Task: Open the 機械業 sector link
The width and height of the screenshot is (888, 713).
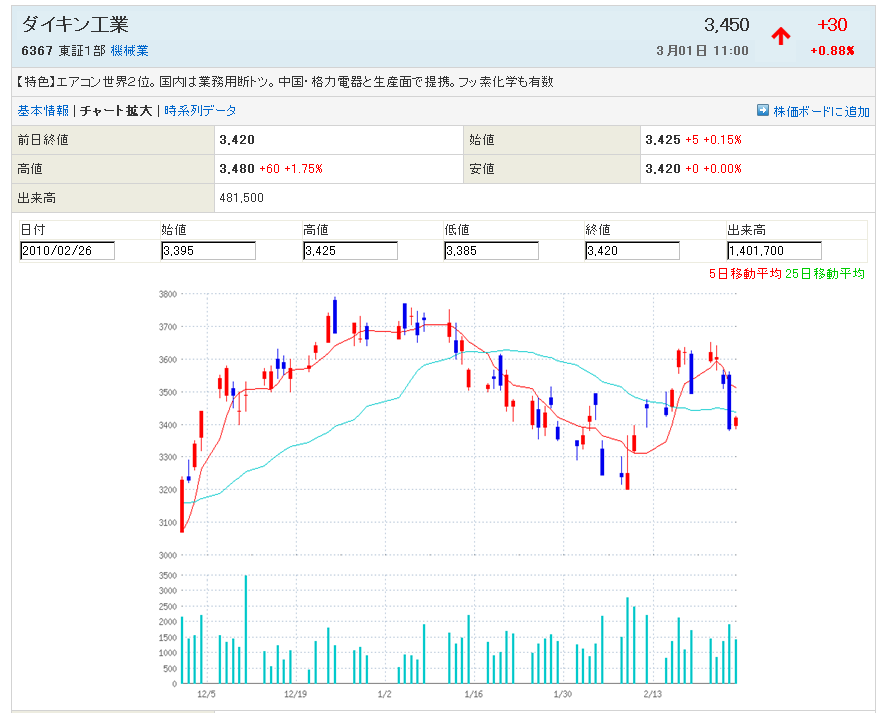Action: [x=130, y=51]
